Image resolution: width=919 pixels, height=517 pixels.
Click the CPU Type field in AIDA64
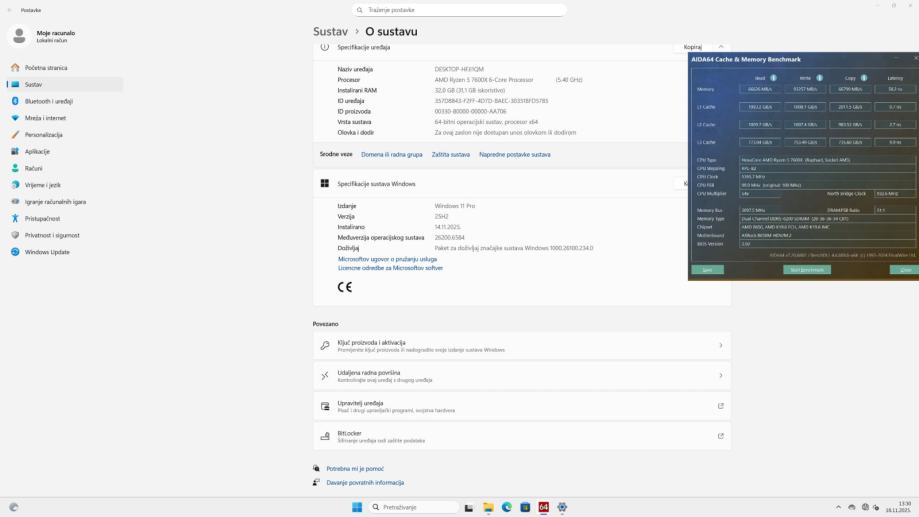[x=827, y=160]
